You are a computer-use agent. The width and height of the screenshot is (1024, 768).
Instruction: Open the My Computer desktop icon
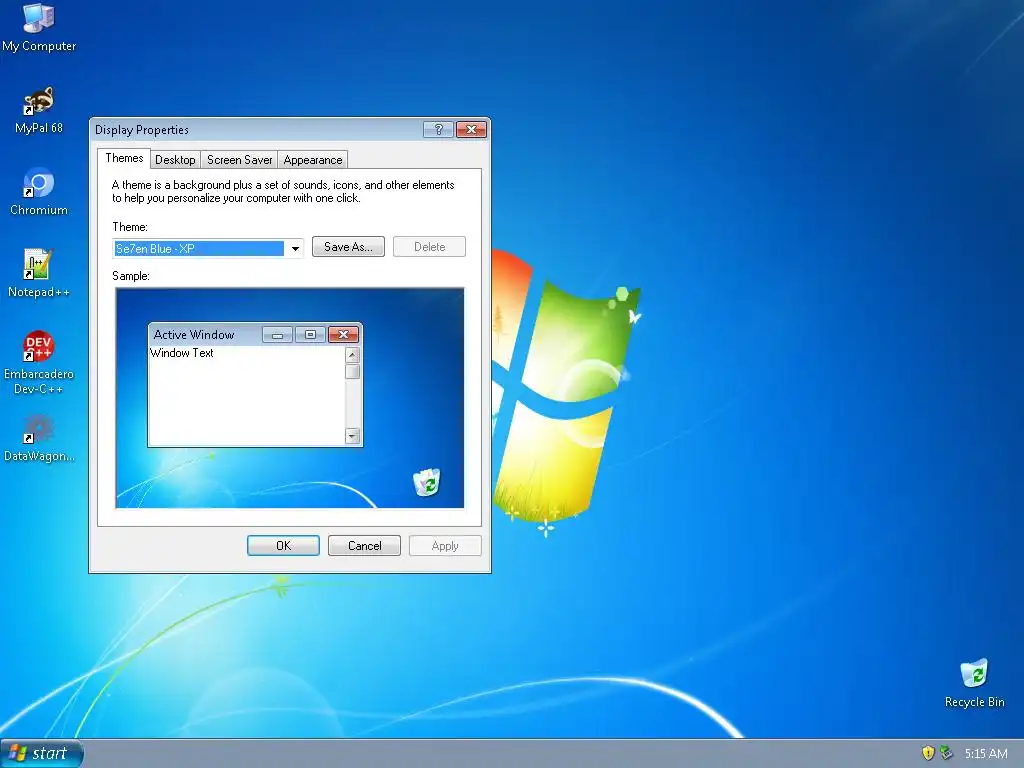click(39, 27)
